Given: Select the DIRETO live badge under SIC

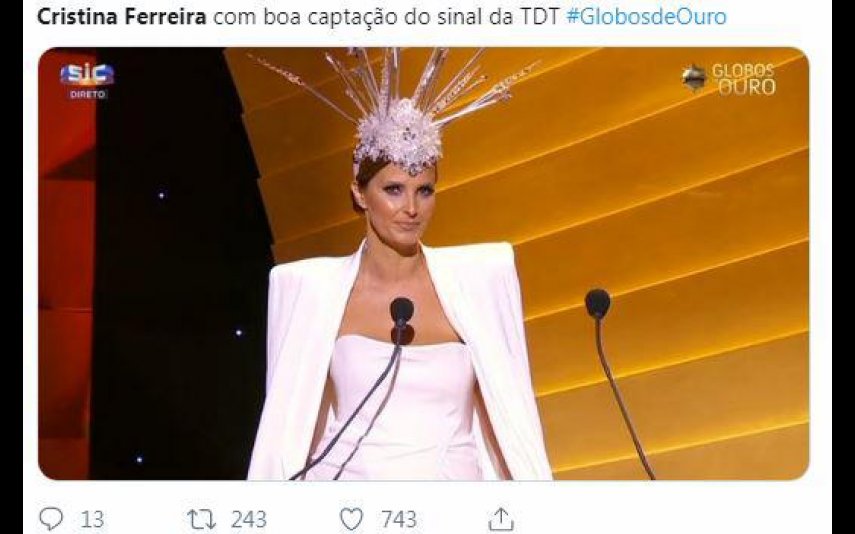Looking at the screenshot, I should pyautogui.click(x=88, y=94).
